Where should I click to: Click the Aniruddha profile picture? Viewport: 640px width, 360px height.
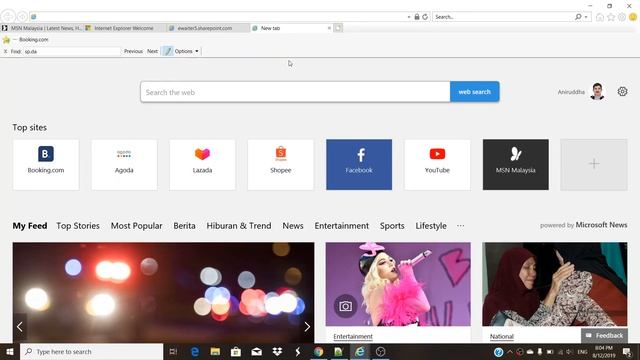597,91
